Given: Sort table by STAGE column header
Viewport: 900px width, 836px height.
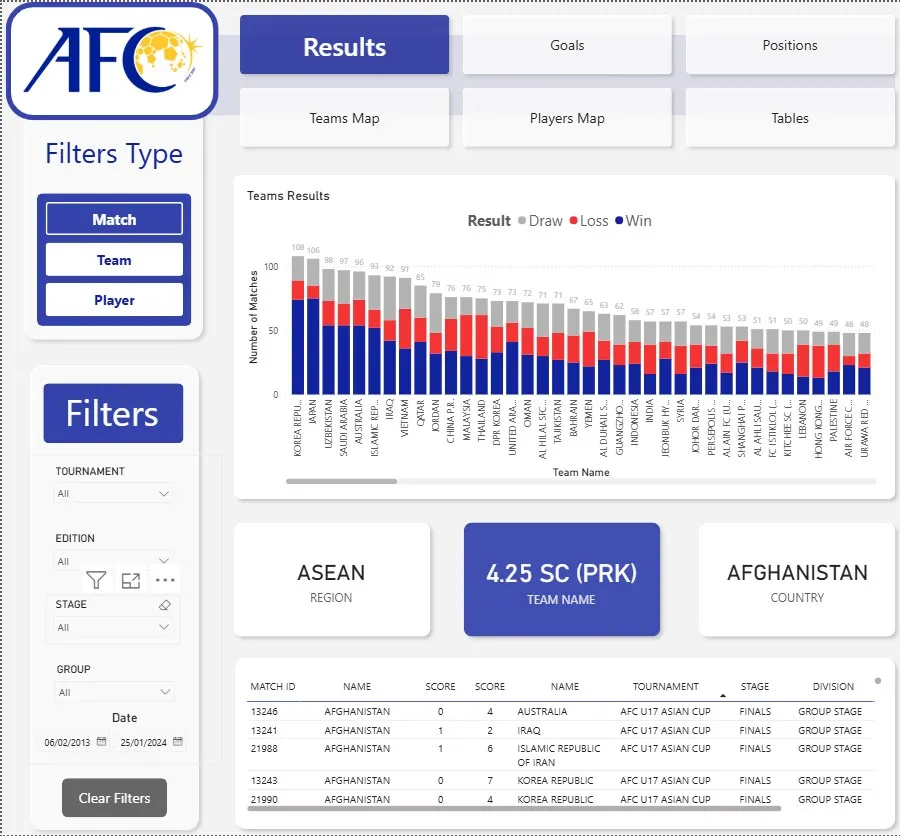Looking at the screenshot, I should click(755, 686).
